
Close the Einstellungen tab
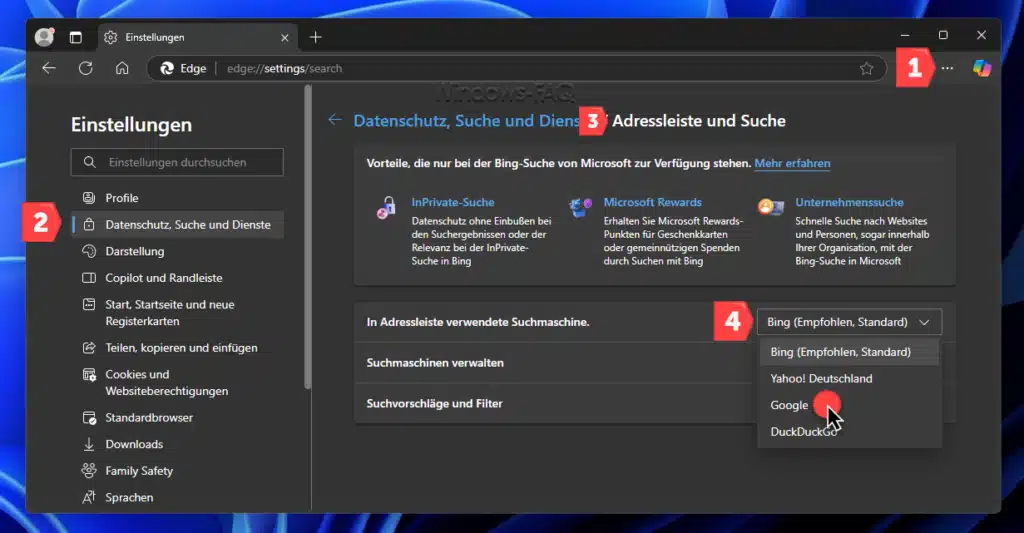coord(285,38)
